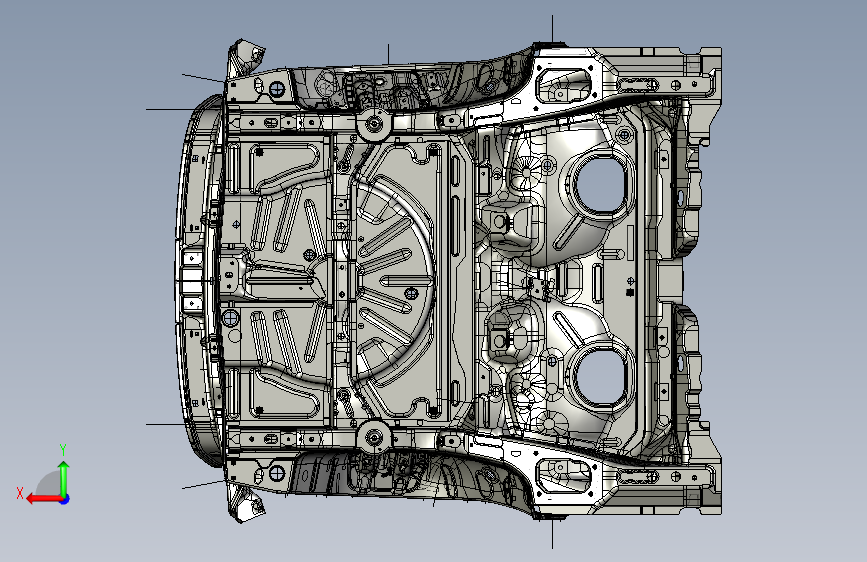Viewport: 867px width, 562px height.
Task: Click the green Y label of triad
Action: click(63, 450)
